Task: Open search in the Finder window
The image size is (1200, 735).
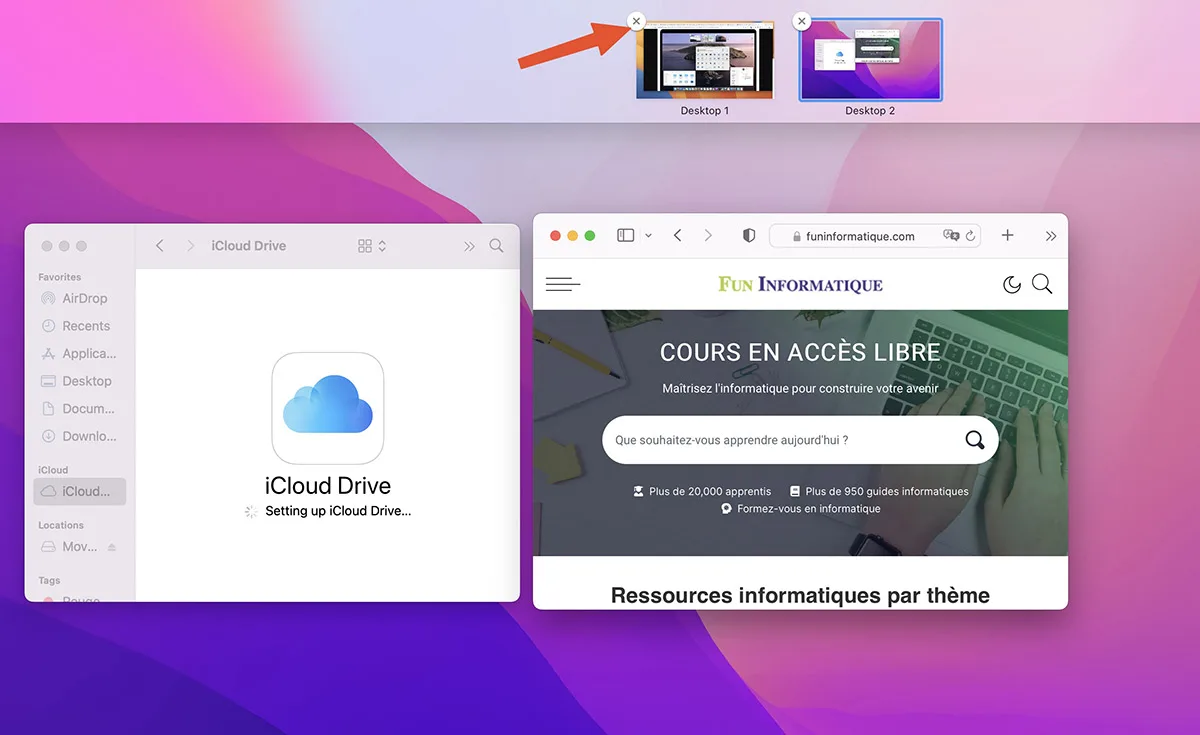Action: (496, 246)
